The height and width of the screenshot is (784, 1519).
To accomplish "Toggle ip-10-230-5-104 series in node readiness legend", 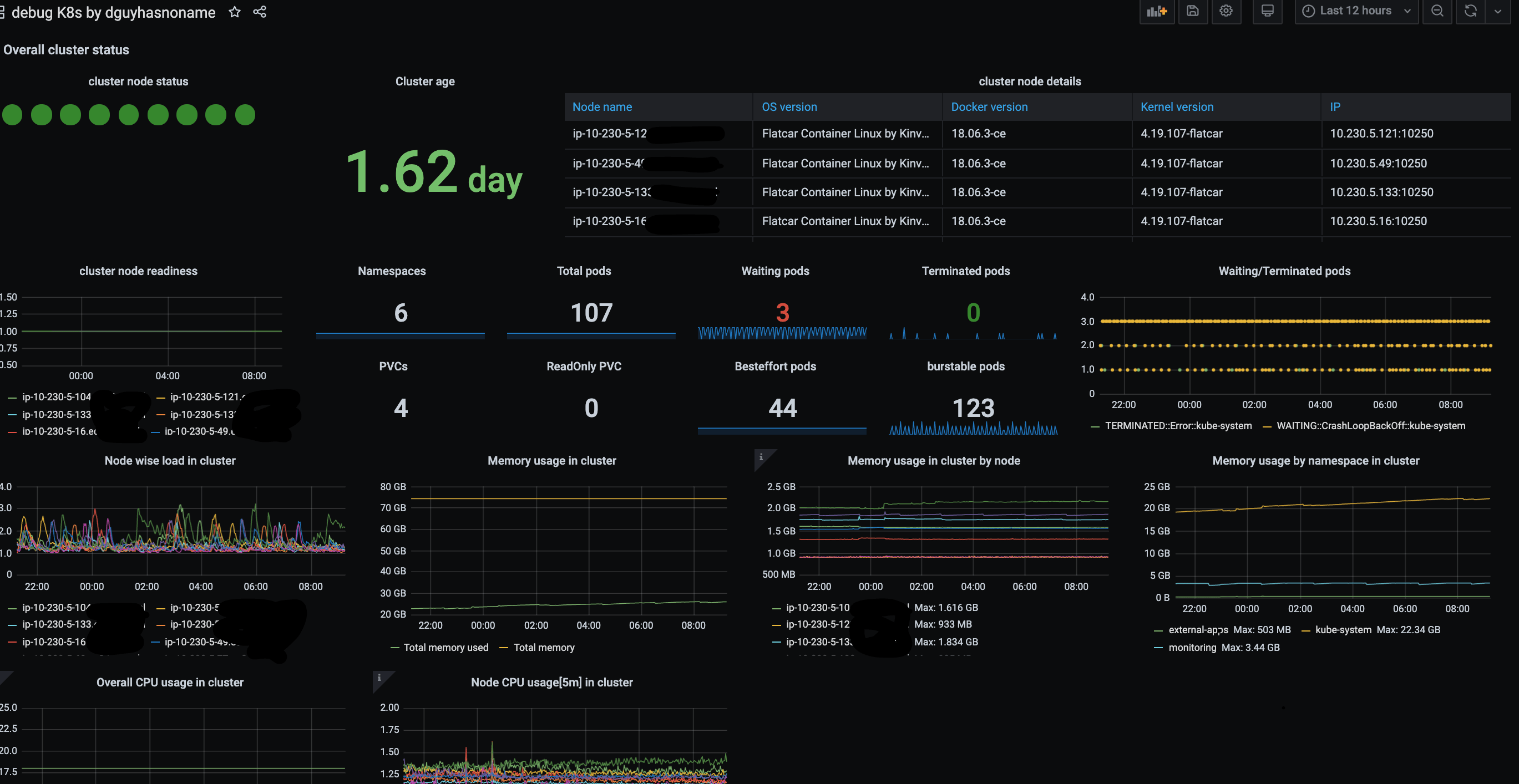I will (x=57, y=397).
